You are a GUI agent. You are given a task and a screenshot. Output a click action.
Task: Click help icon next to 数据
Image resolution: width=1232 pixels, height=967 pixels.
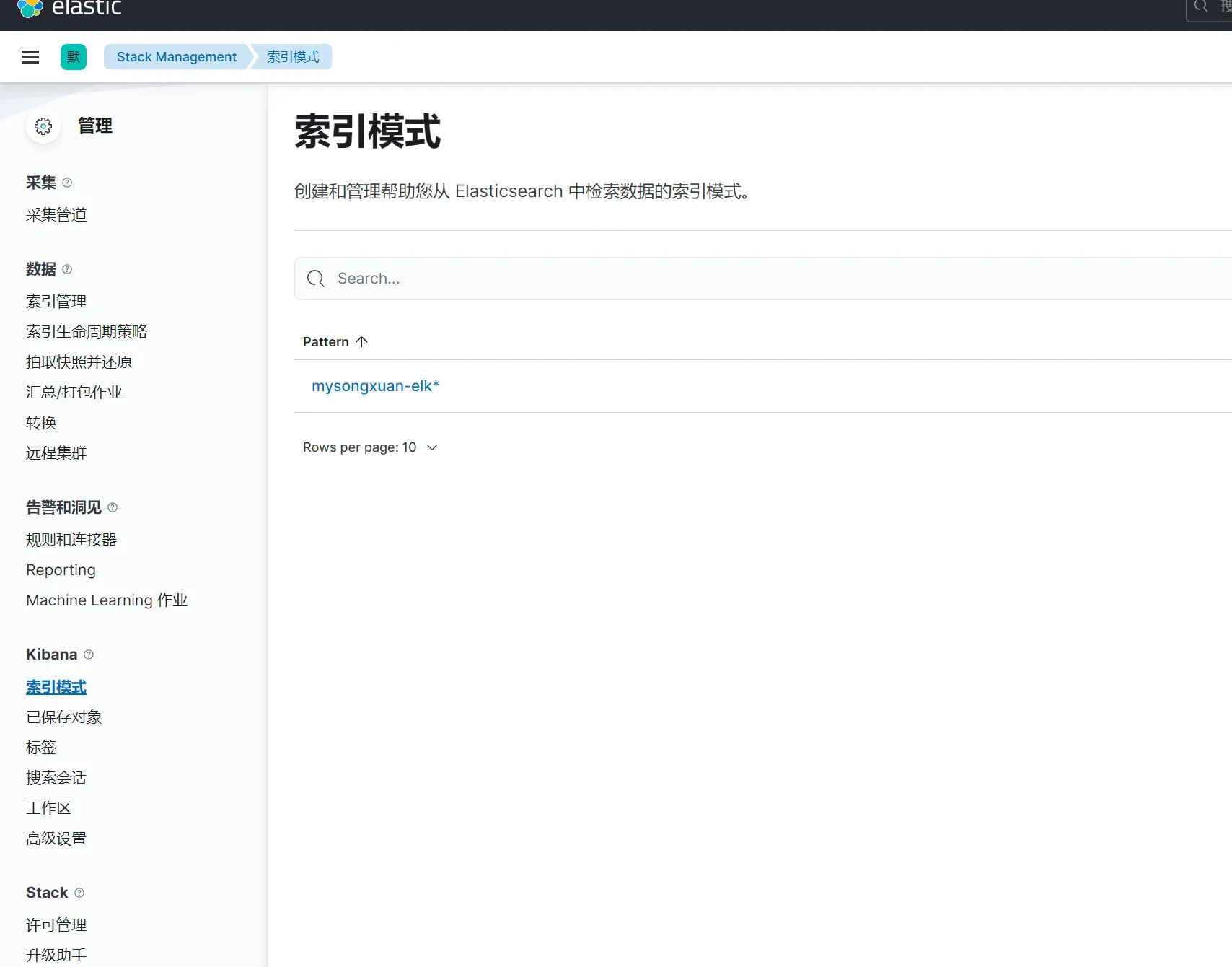pyautogui.click(x=67, y=269)
